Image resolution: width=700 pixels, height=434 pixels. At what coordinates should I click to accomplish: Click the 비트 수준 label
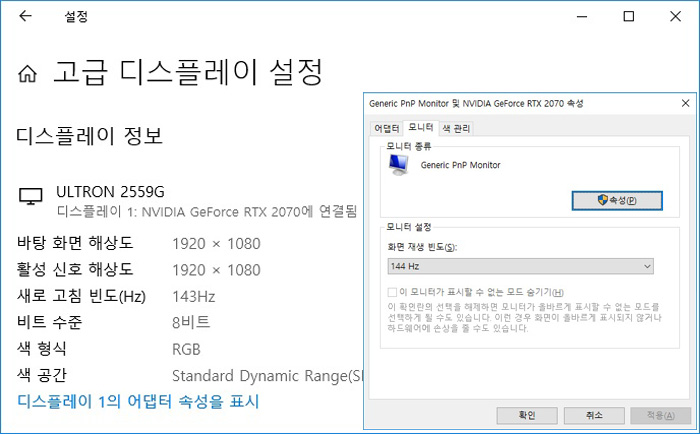50,322
